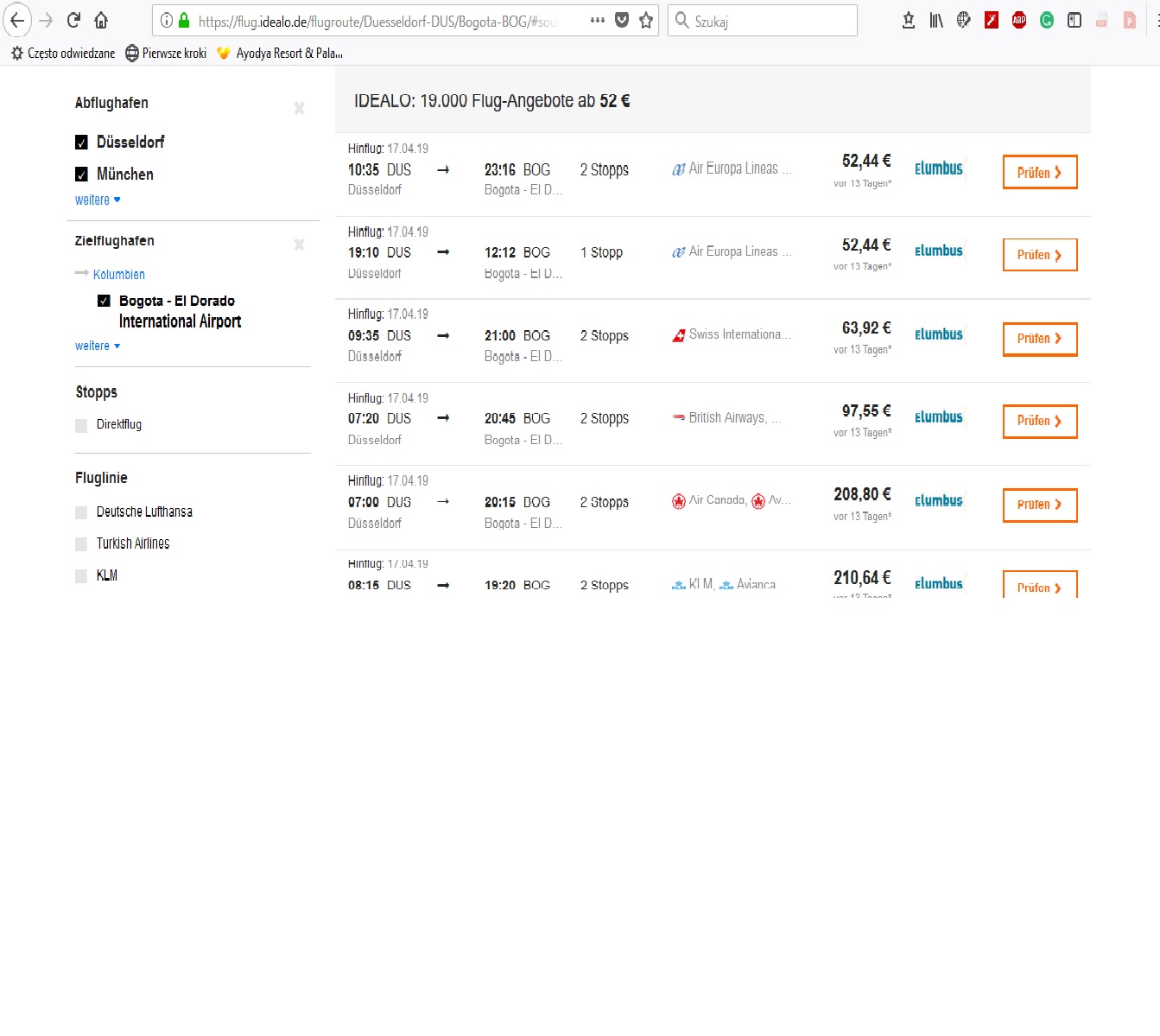Go back with the browser back arrow
Image resolution: width=1160 pixels, height=1036 pixels.
point(17,21)
